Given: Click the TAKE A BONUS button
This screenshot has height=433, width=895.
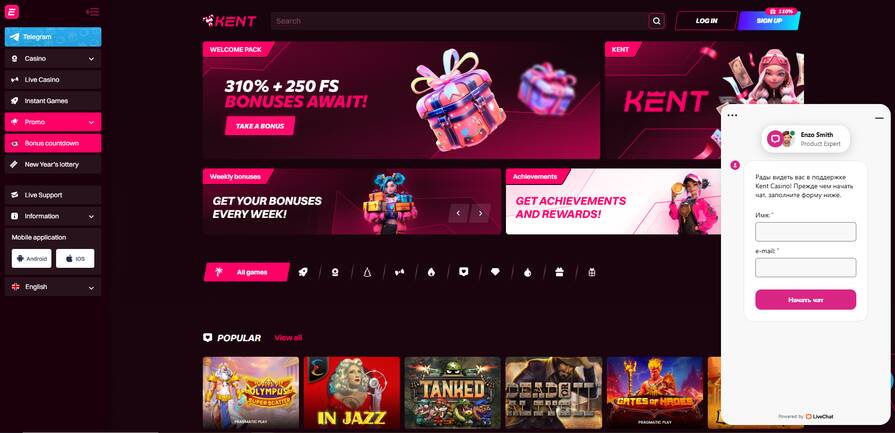Looking at the screenshot, I should [260, 126].
